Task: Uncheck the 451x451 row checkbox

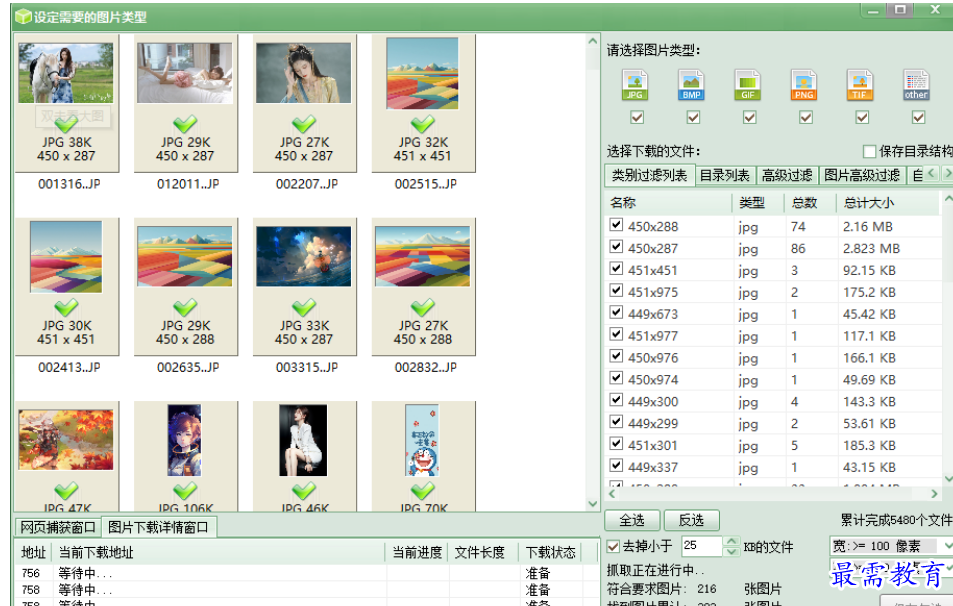Action: 616,269
